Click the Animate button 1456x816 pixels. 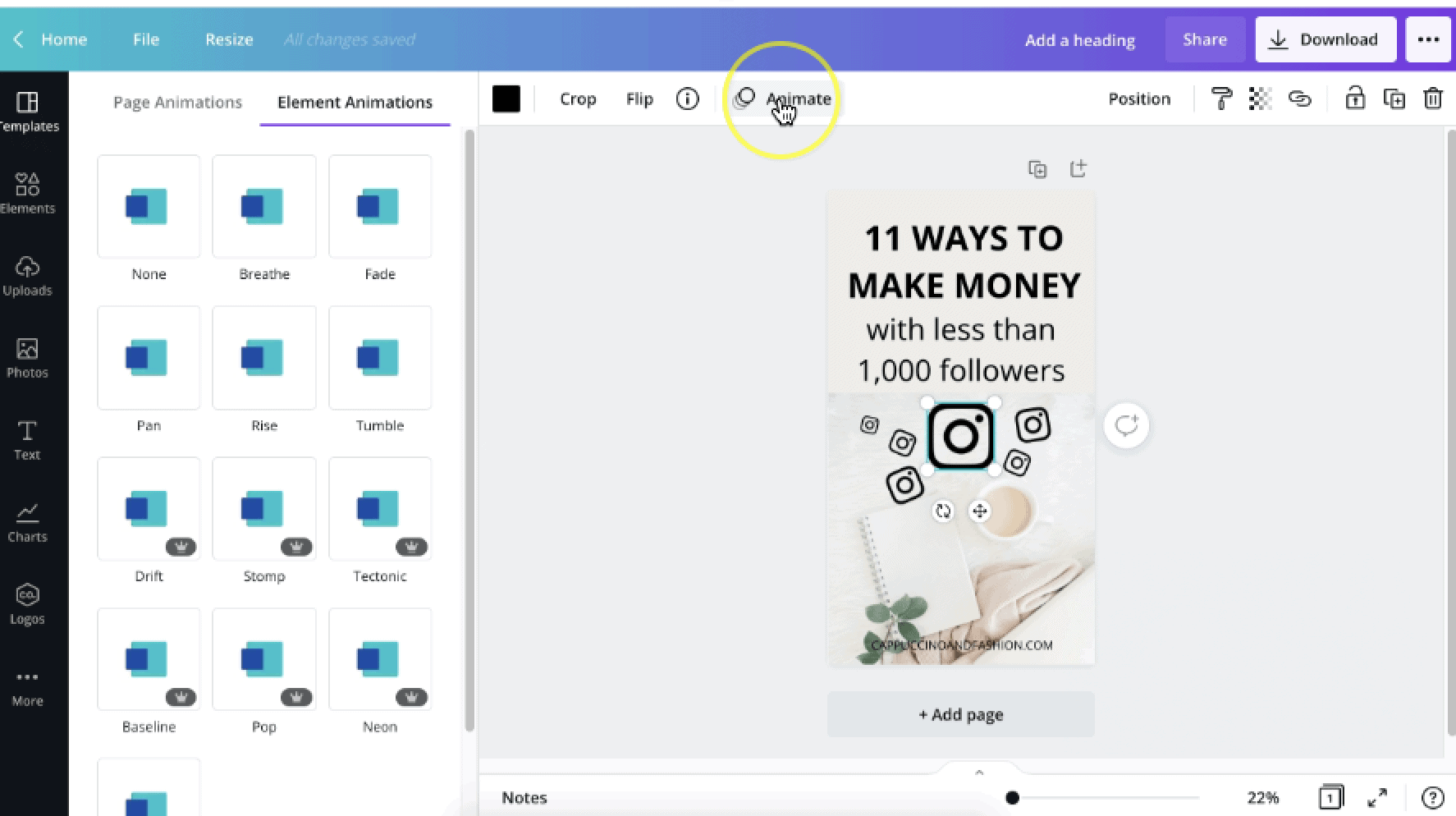point(783,99)
